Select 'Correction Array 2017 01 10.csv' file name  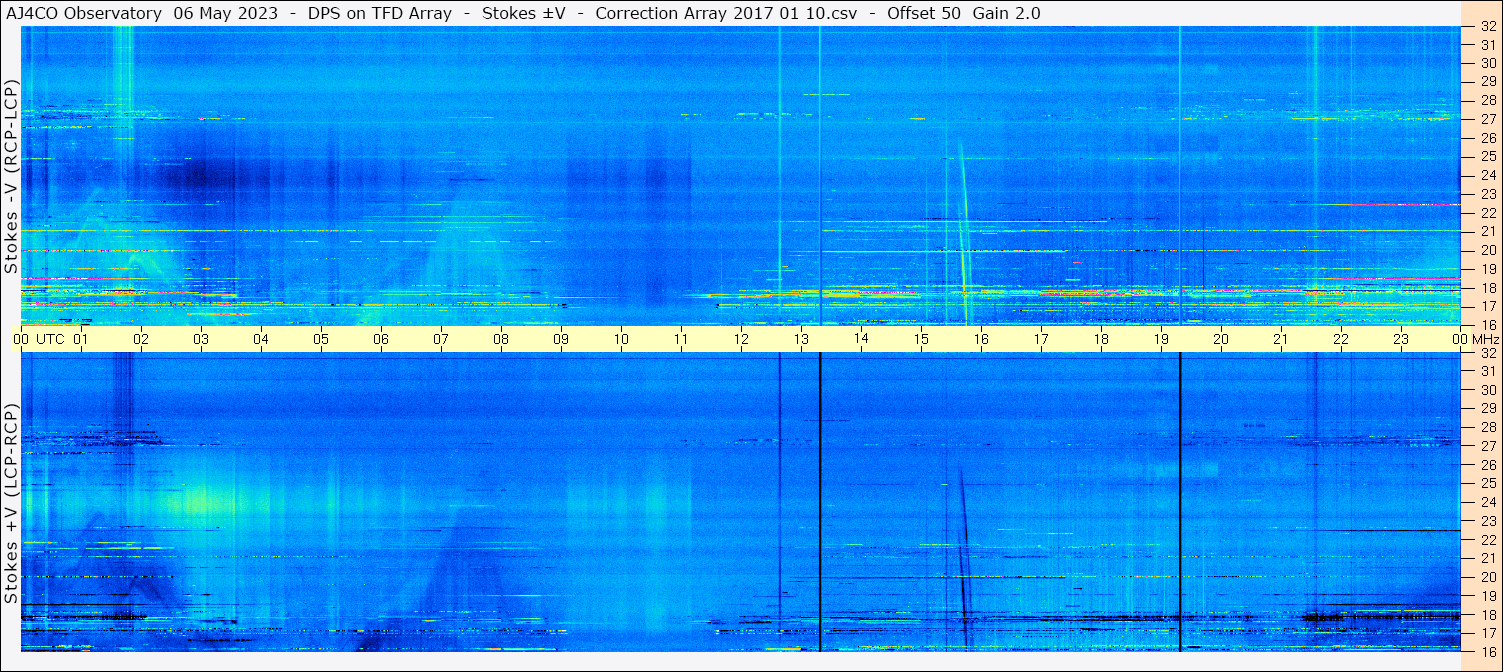click(x=726, y=13)
